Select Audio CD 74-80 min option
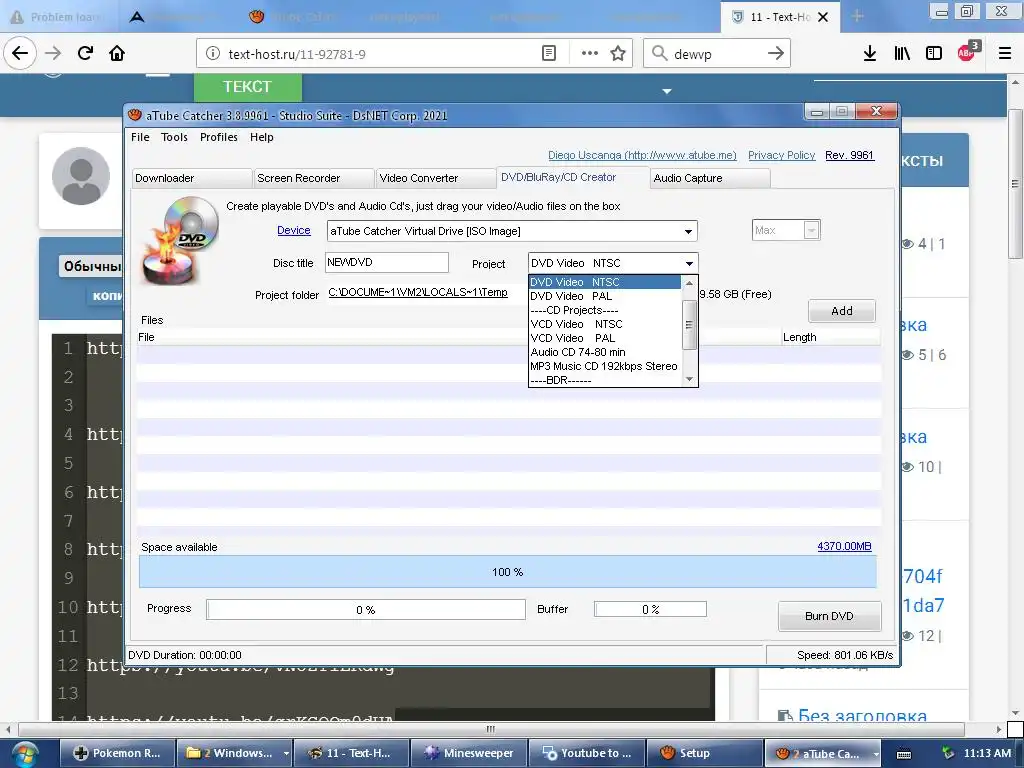The width and height of the screenshot is (1024, 768). pyautogui.click(x=604, y=352)
